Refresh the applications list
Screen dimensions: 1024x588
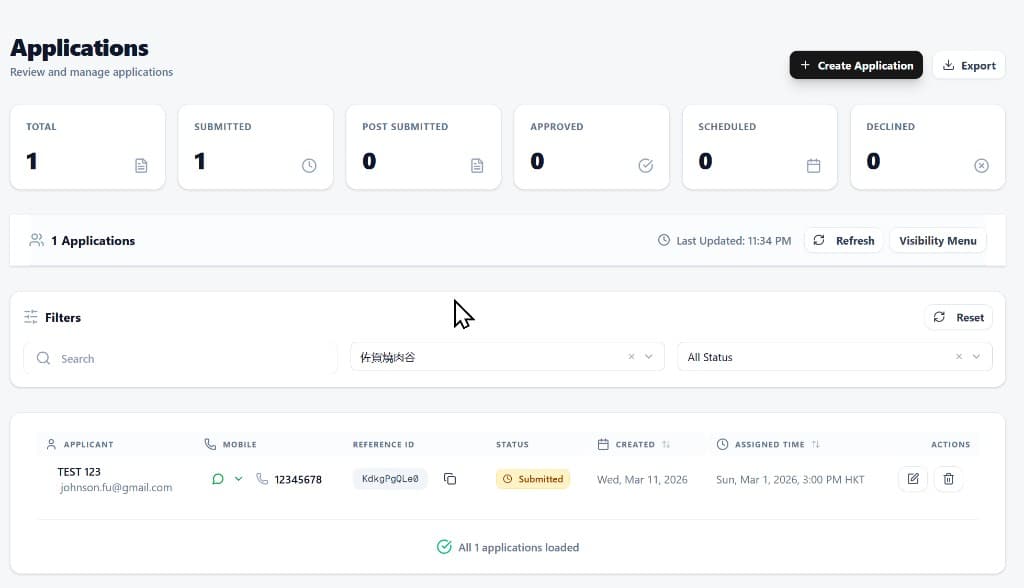(x=843, y=240)
